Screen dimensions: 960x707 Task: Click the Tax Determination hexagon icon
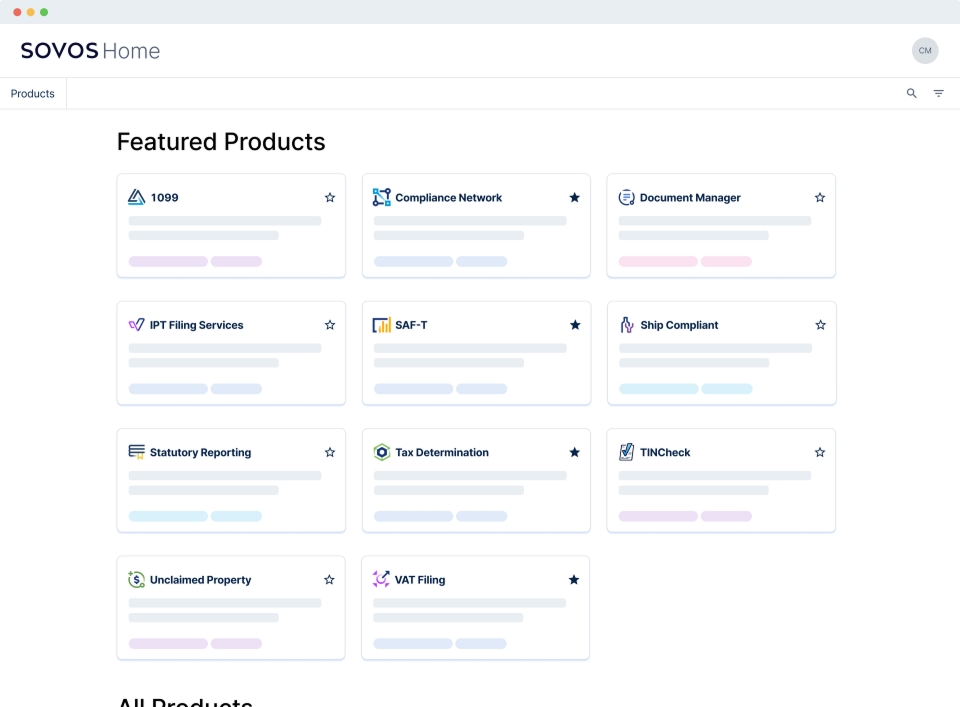coord(382,452)
